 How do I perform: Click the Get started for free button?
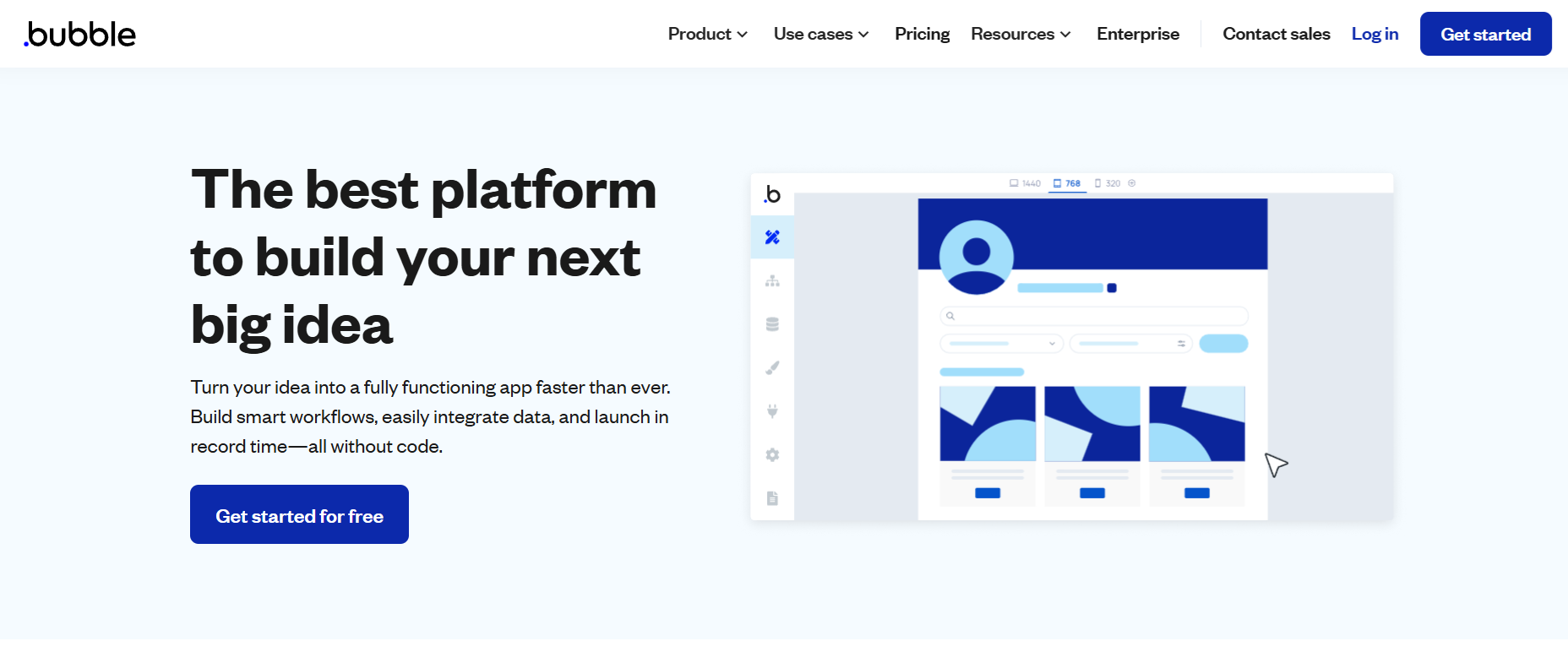coord(299,514)
